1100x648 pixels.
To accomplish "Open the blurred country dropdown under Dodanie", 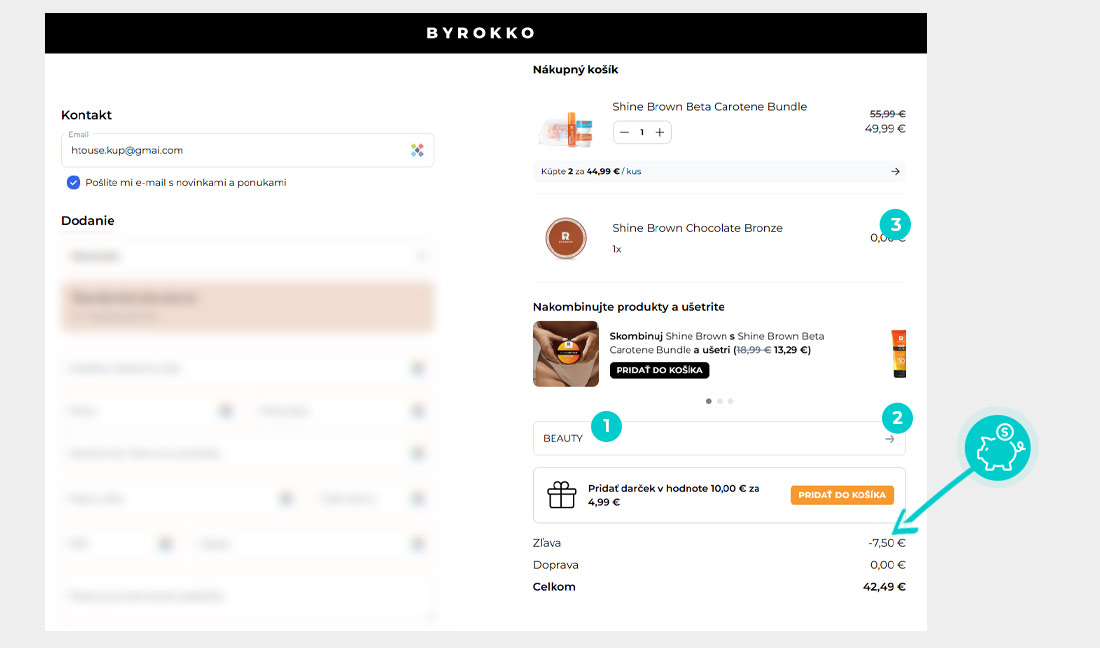I will point(247,256).
